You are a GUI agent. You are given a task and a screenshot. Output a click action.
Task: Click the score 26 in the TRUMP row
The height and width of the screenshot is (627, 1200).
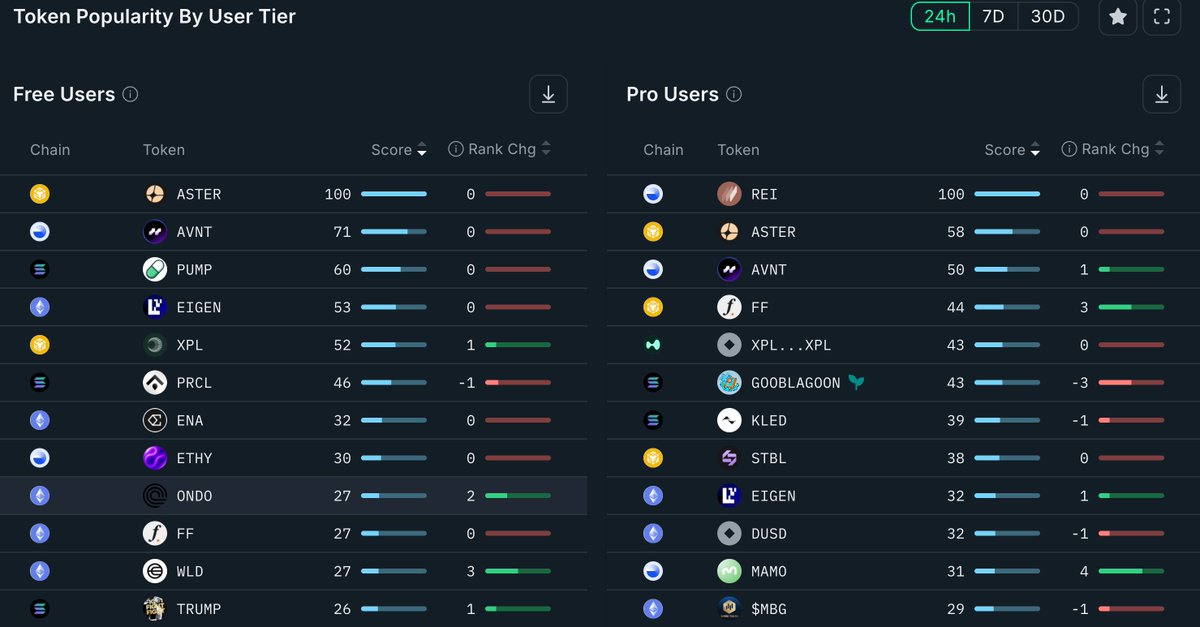[x=342, y=609]
